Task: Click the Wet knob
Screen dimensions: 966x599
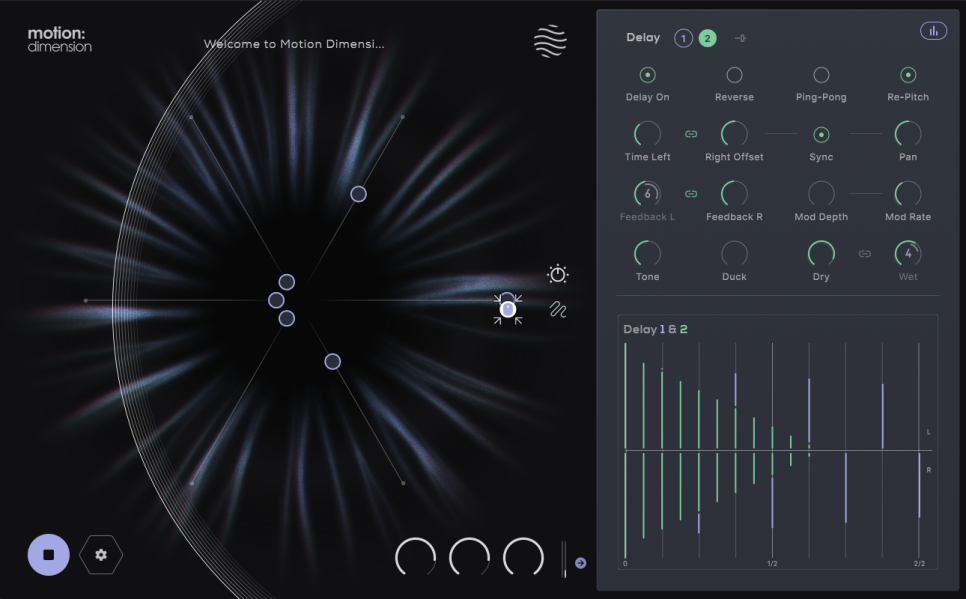Action: pyautogui.click(x=907, y=253)
